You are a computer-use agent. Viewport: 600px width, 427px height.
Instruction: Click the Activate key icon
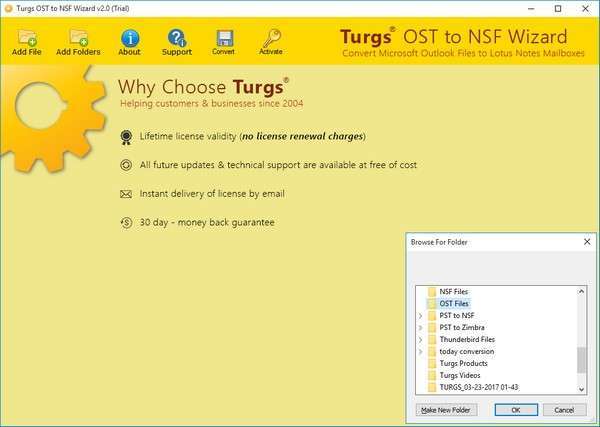[x=271, y=38]
